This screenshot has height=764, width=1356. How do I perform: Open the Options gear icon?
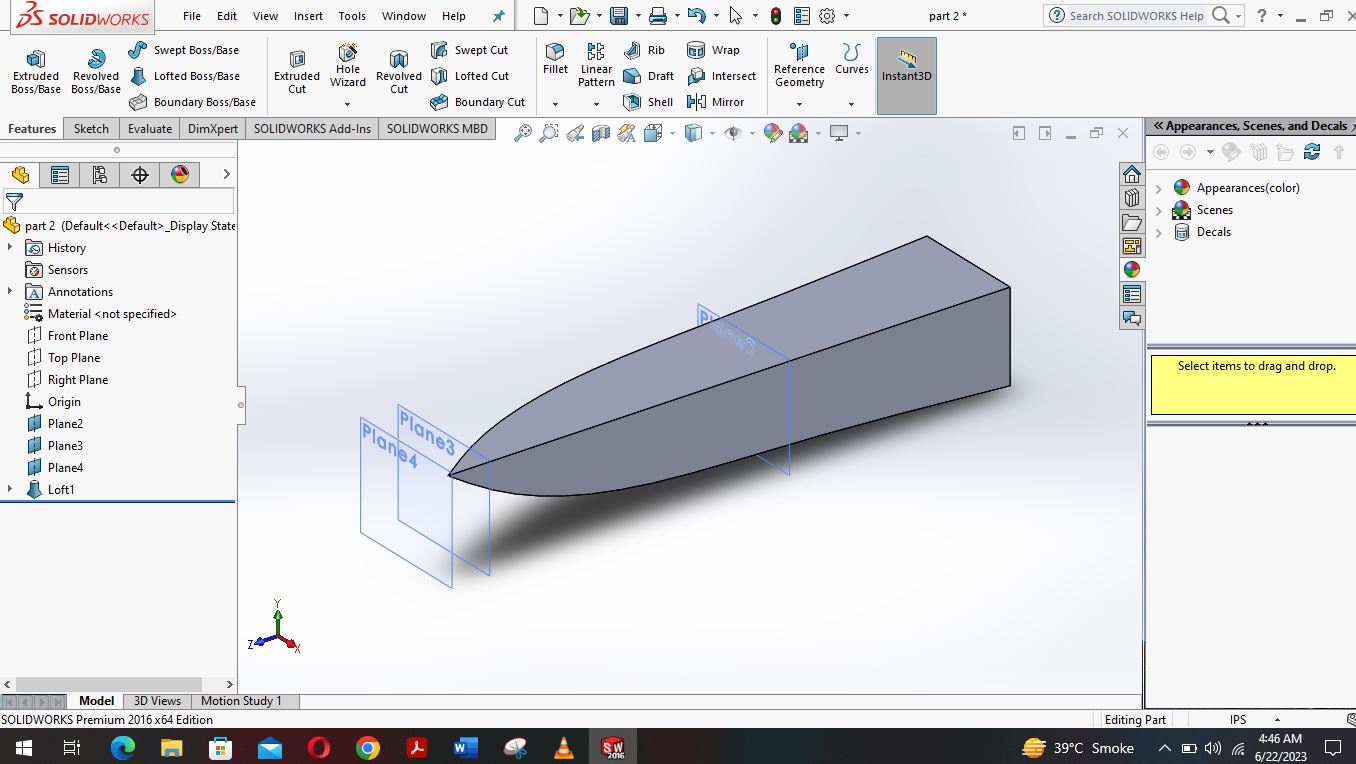coord(827,16)
